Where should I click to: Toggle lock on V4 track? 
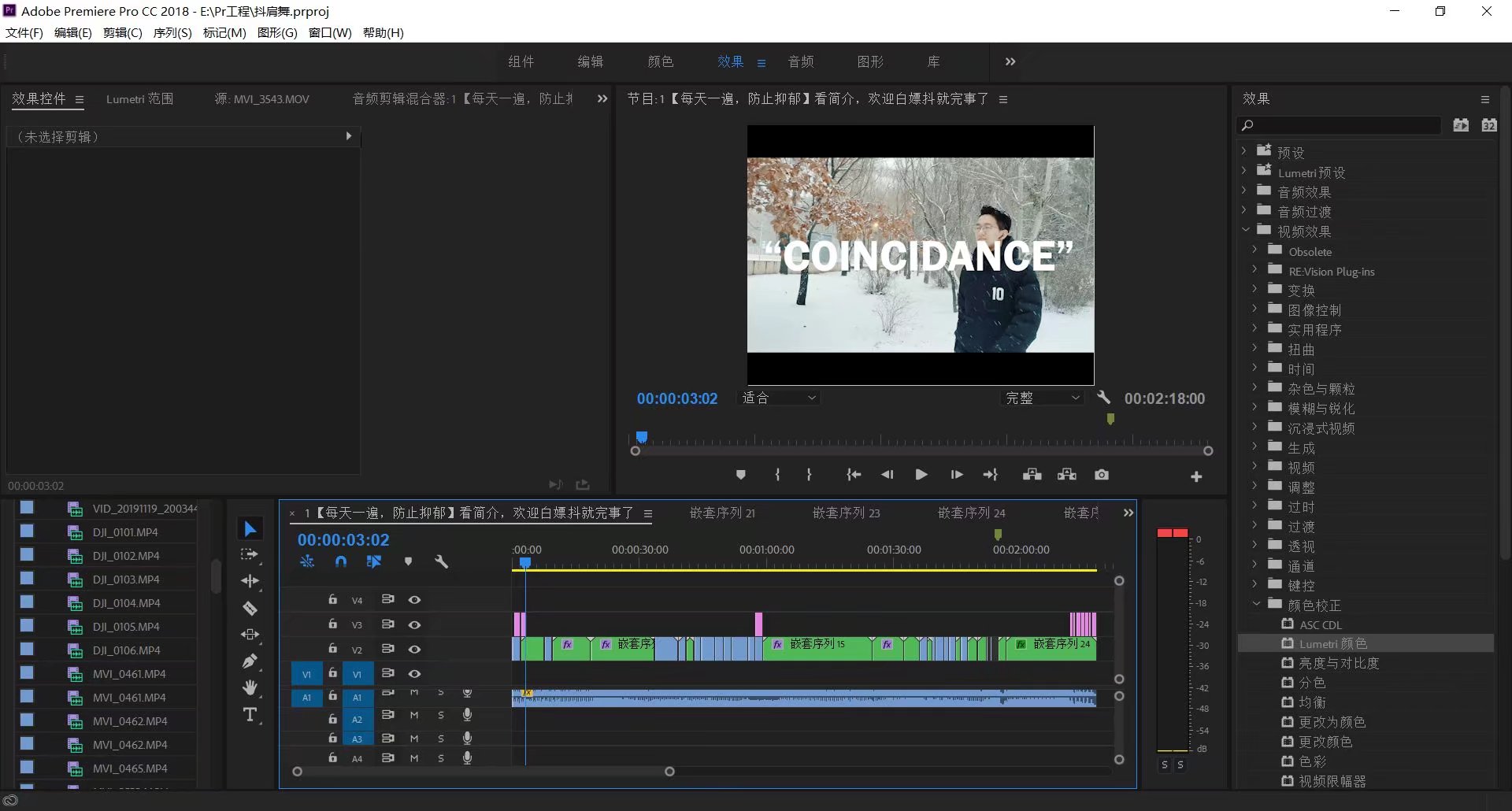coord(333,600)
